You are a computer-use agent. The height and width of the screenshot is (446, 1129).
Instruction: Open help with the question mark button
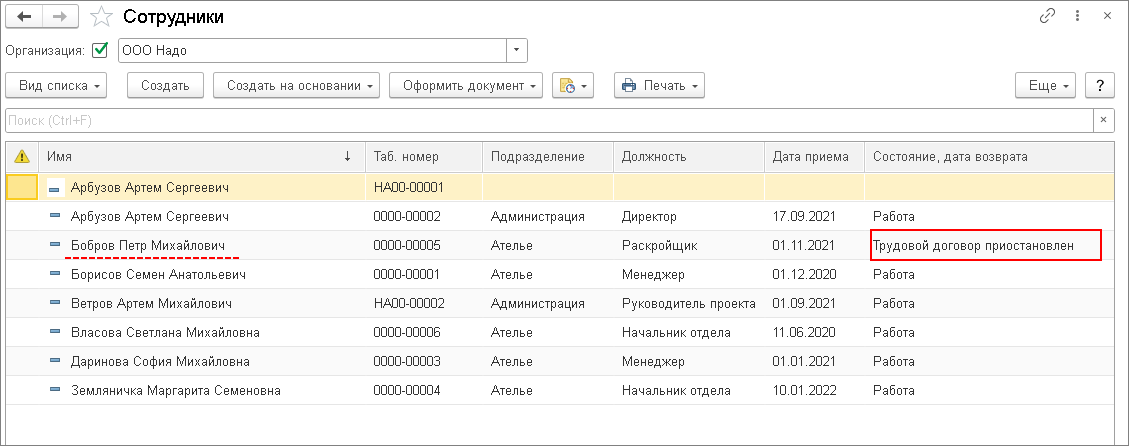point(1100,86)
